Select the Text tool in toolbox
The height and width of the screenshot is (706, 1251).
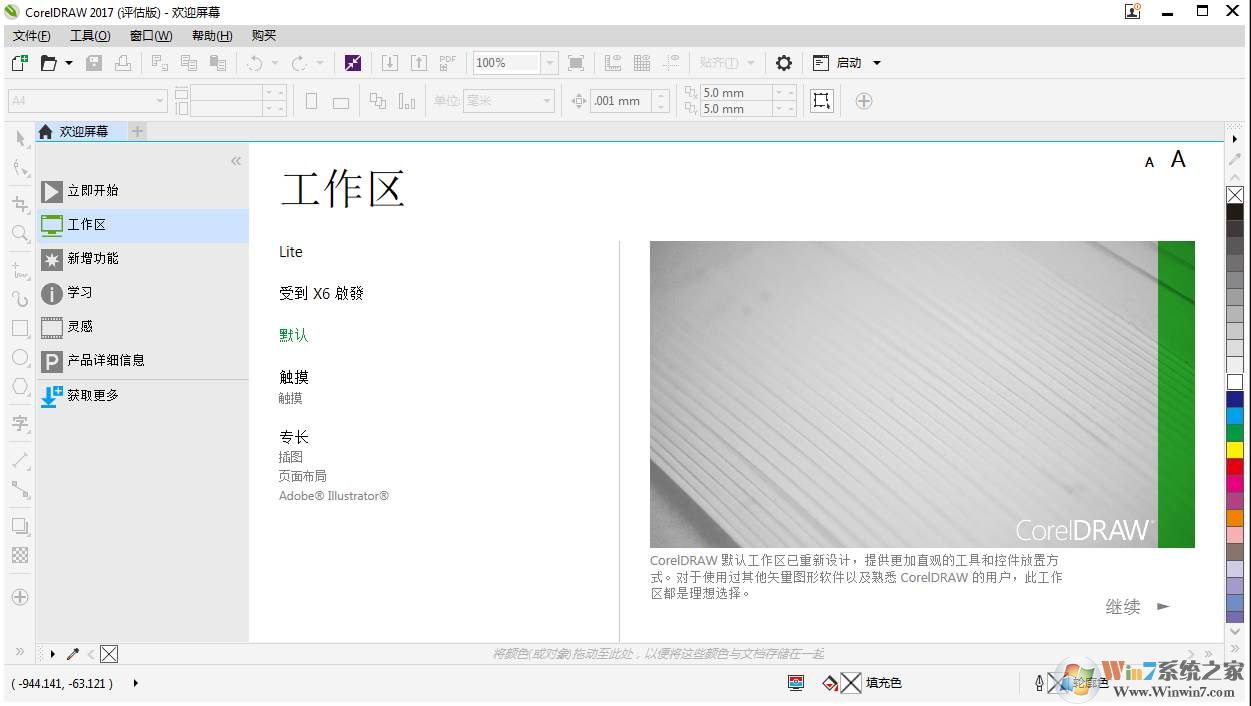tap(20, 423)
